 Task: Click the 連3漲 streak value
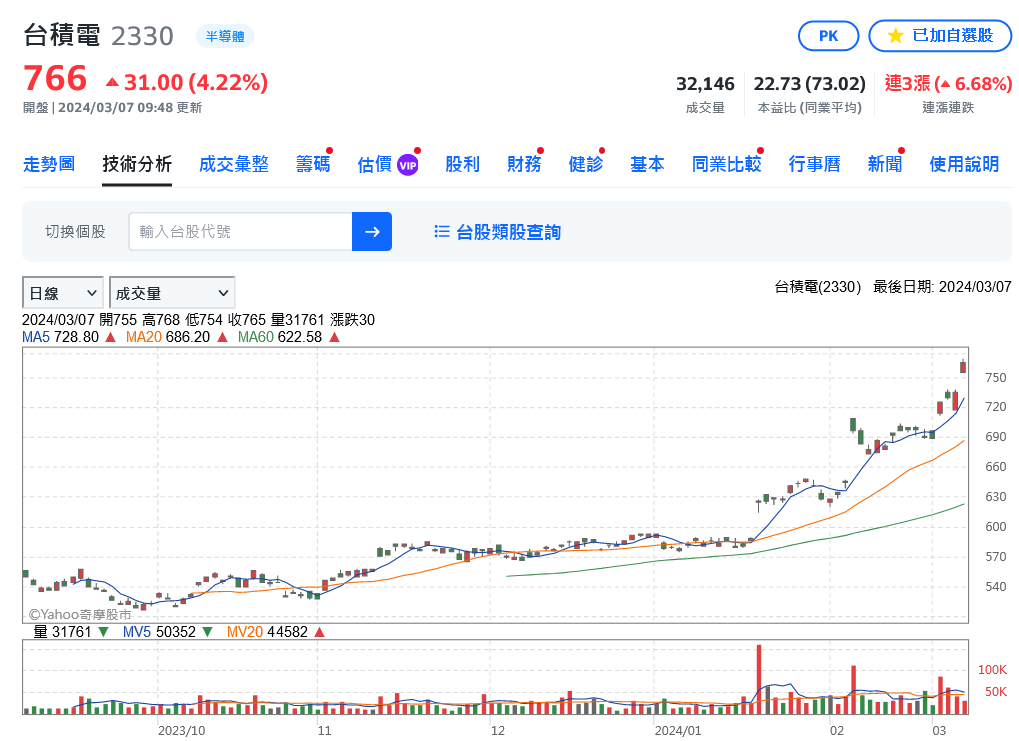point(948,84)
